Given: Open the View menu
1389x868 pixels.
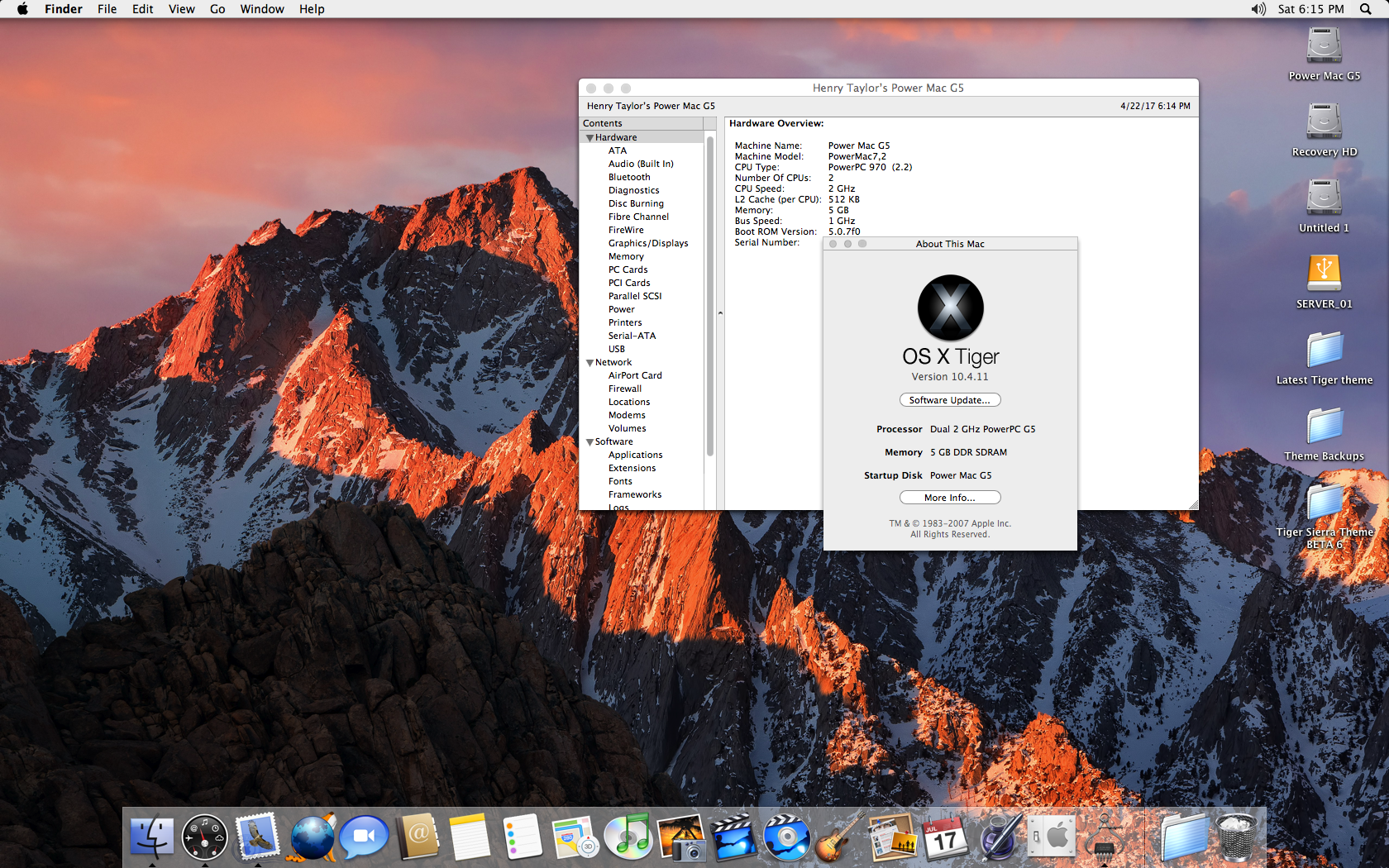Looking at the screenshot, I should coord(181,9).
